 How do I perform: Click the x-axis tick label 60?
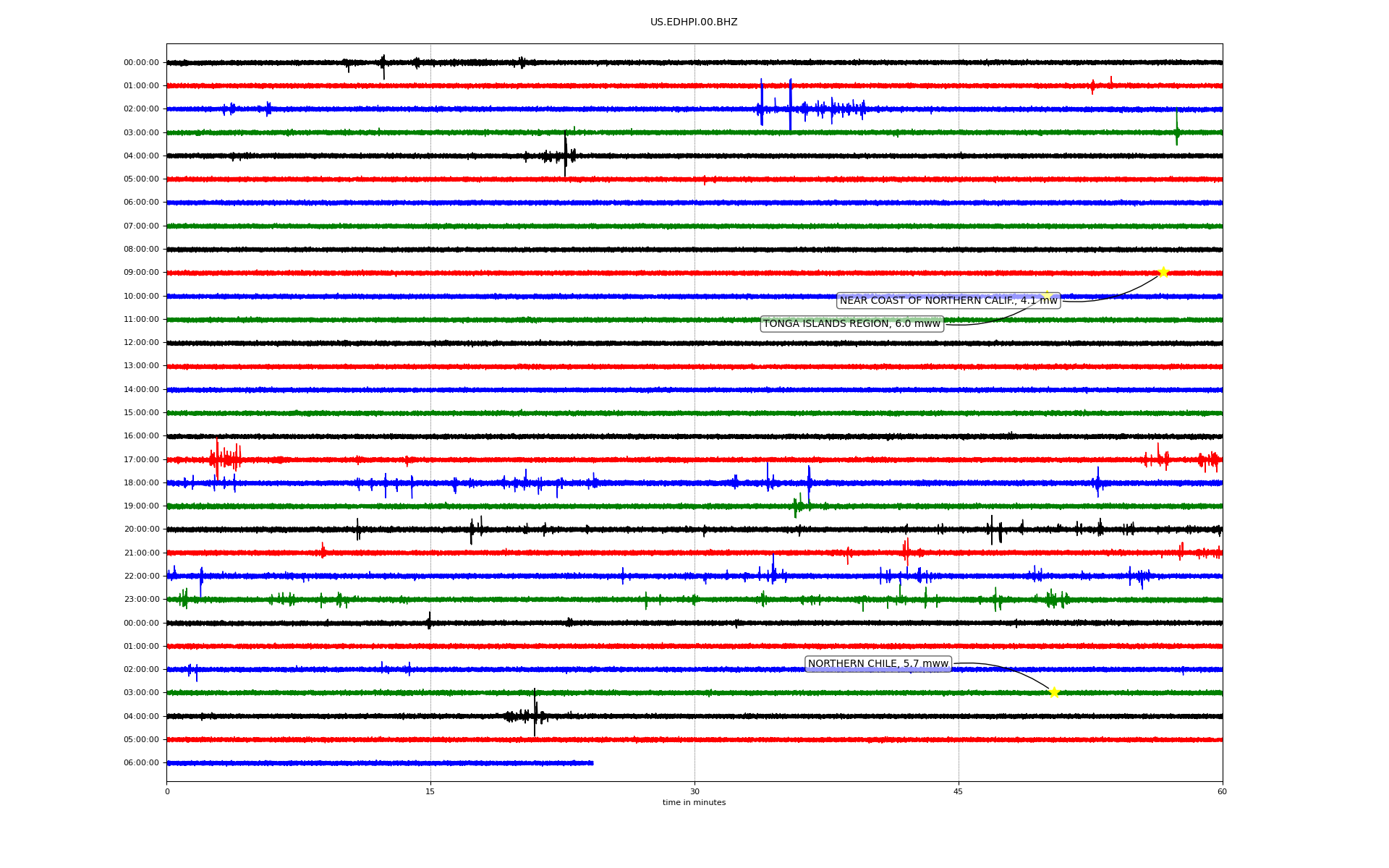click(x=1222, y=791)
